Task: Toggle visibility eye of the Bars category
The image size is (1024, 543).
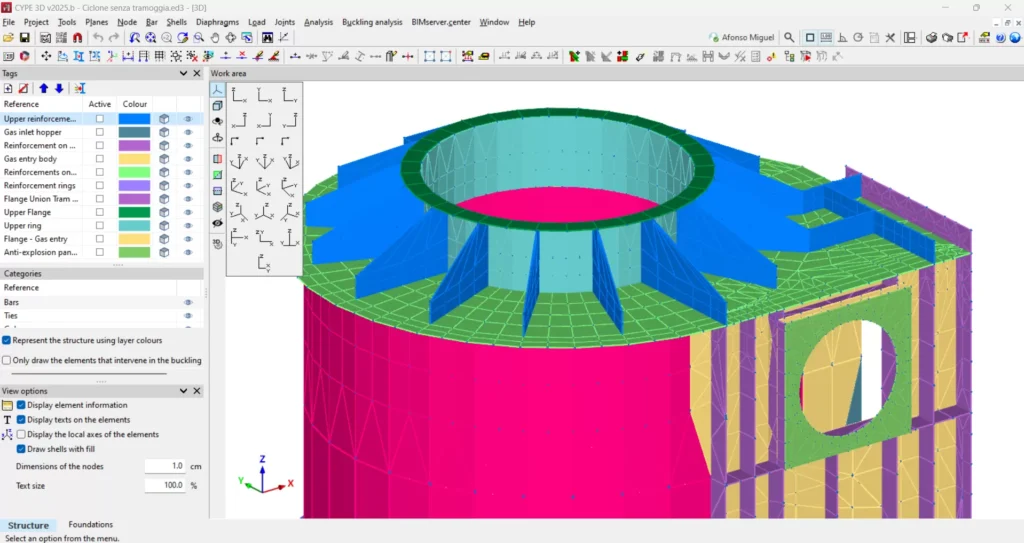Action: pyautogui.click(x=188, y=303)
